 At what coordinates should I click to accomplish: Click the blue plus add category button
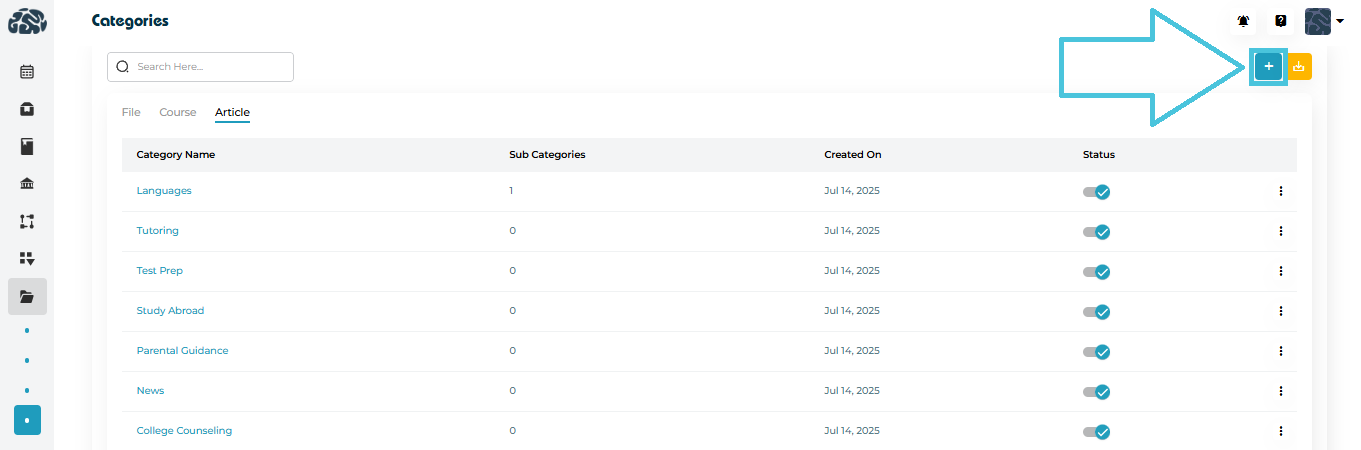1268,67
